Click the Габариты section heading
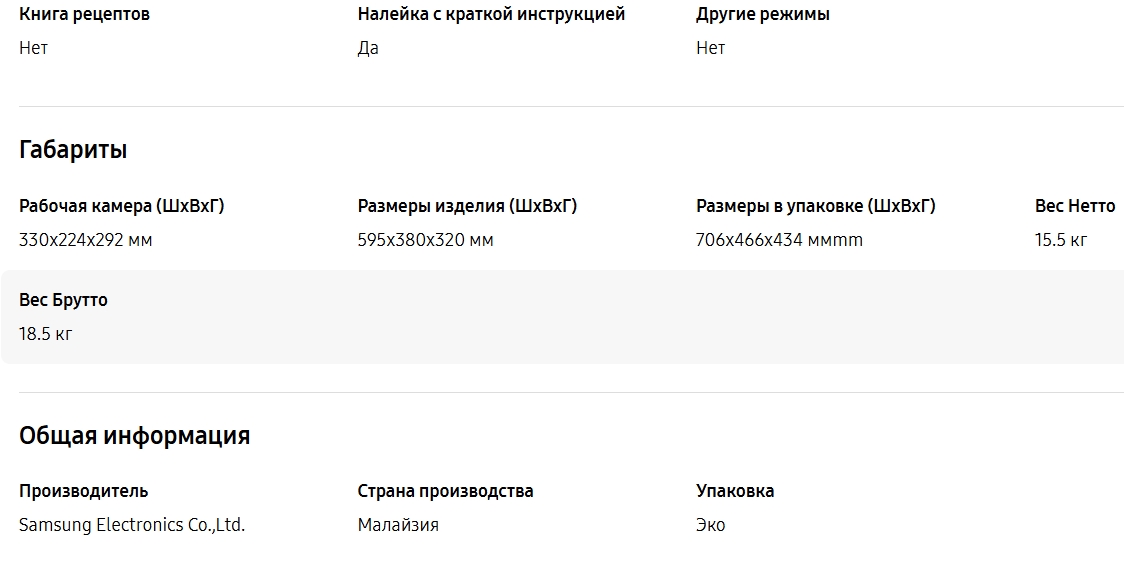The width and height of the screenshot is (1124, 576). click(73, 150)
